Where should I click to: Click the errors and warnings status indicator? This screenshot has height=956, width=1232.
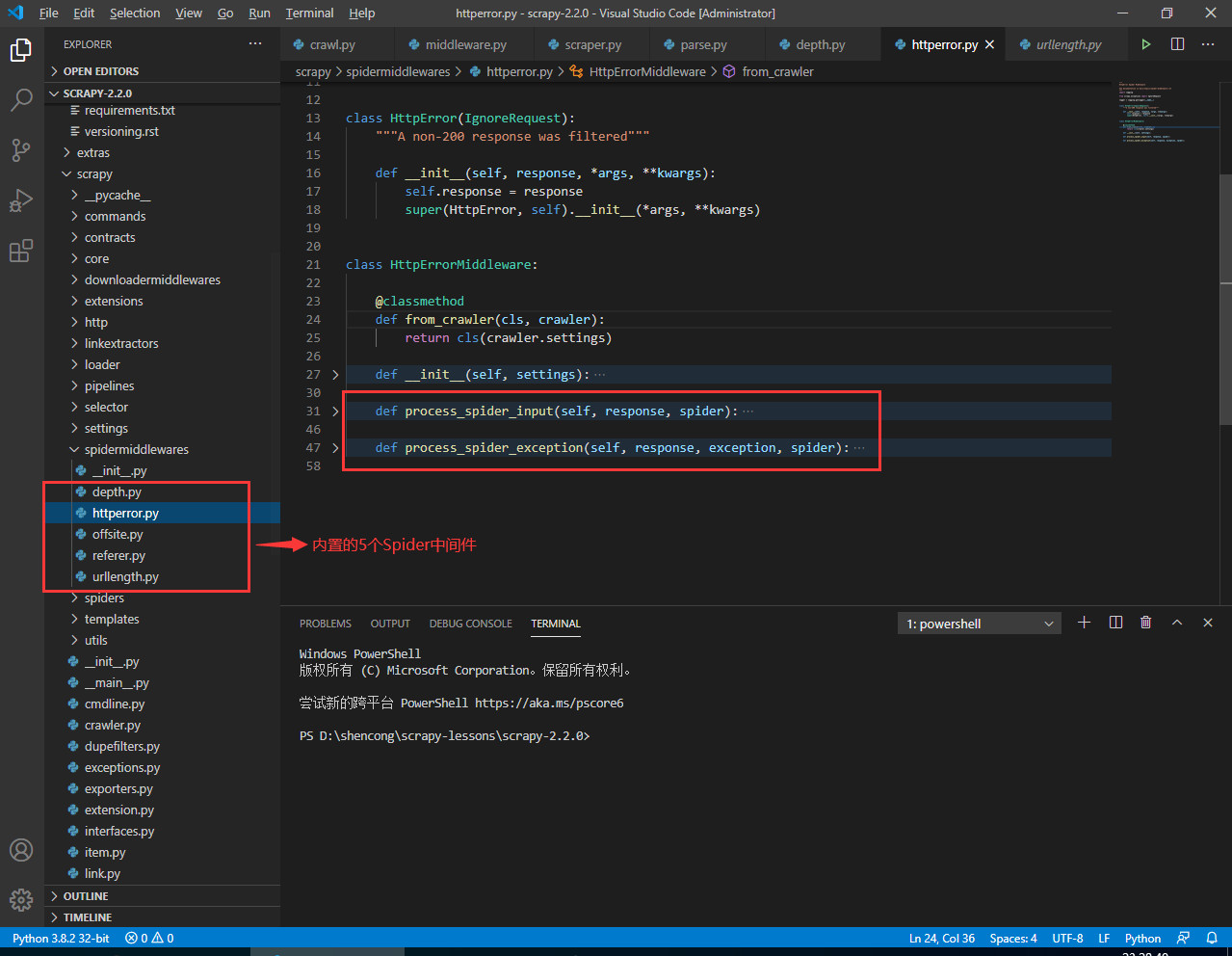click(149, 938)
